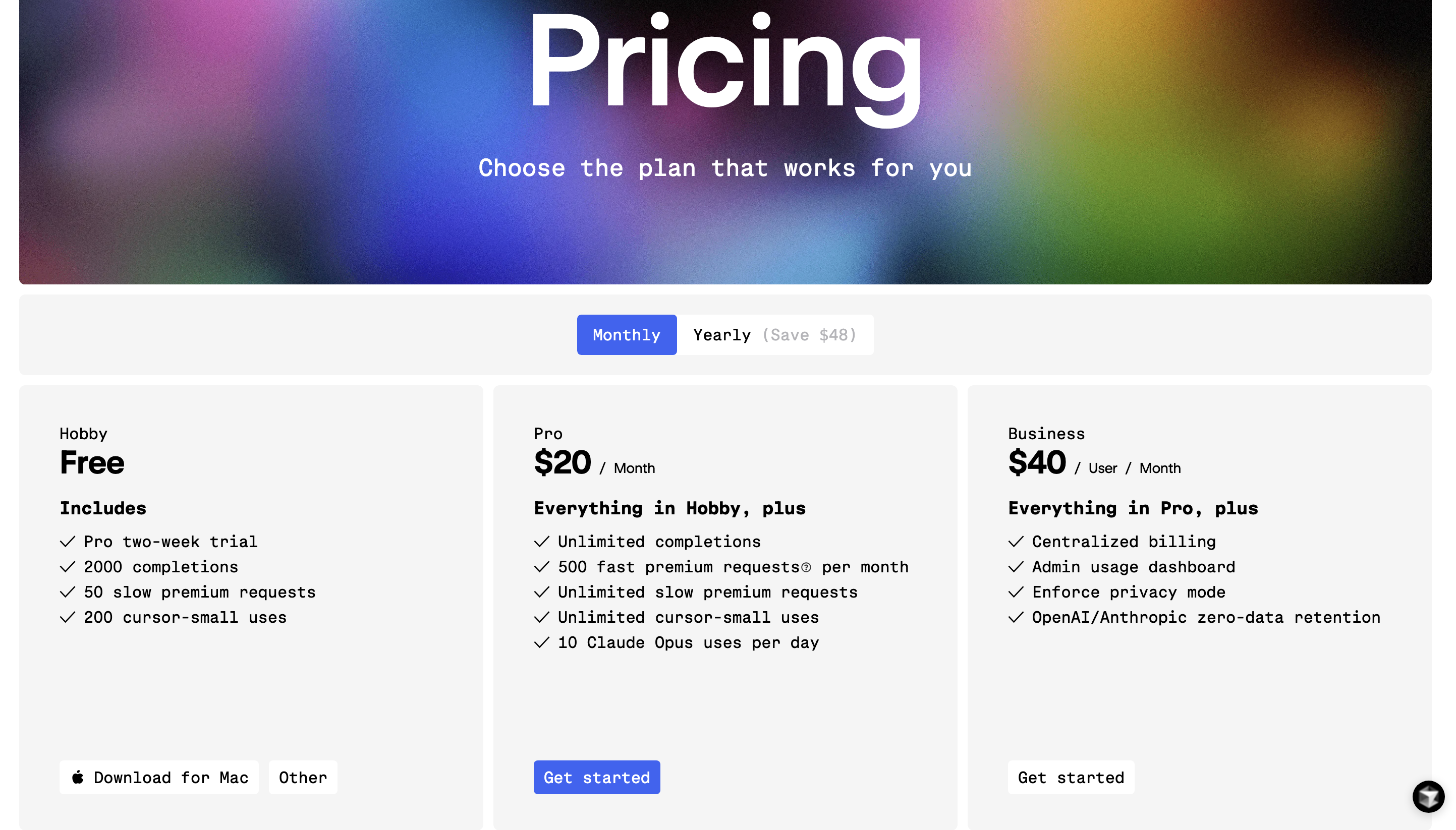Click the Hobby plan Free title
This screenshot has width=1456, height=830.
click(x=92, y=462)
